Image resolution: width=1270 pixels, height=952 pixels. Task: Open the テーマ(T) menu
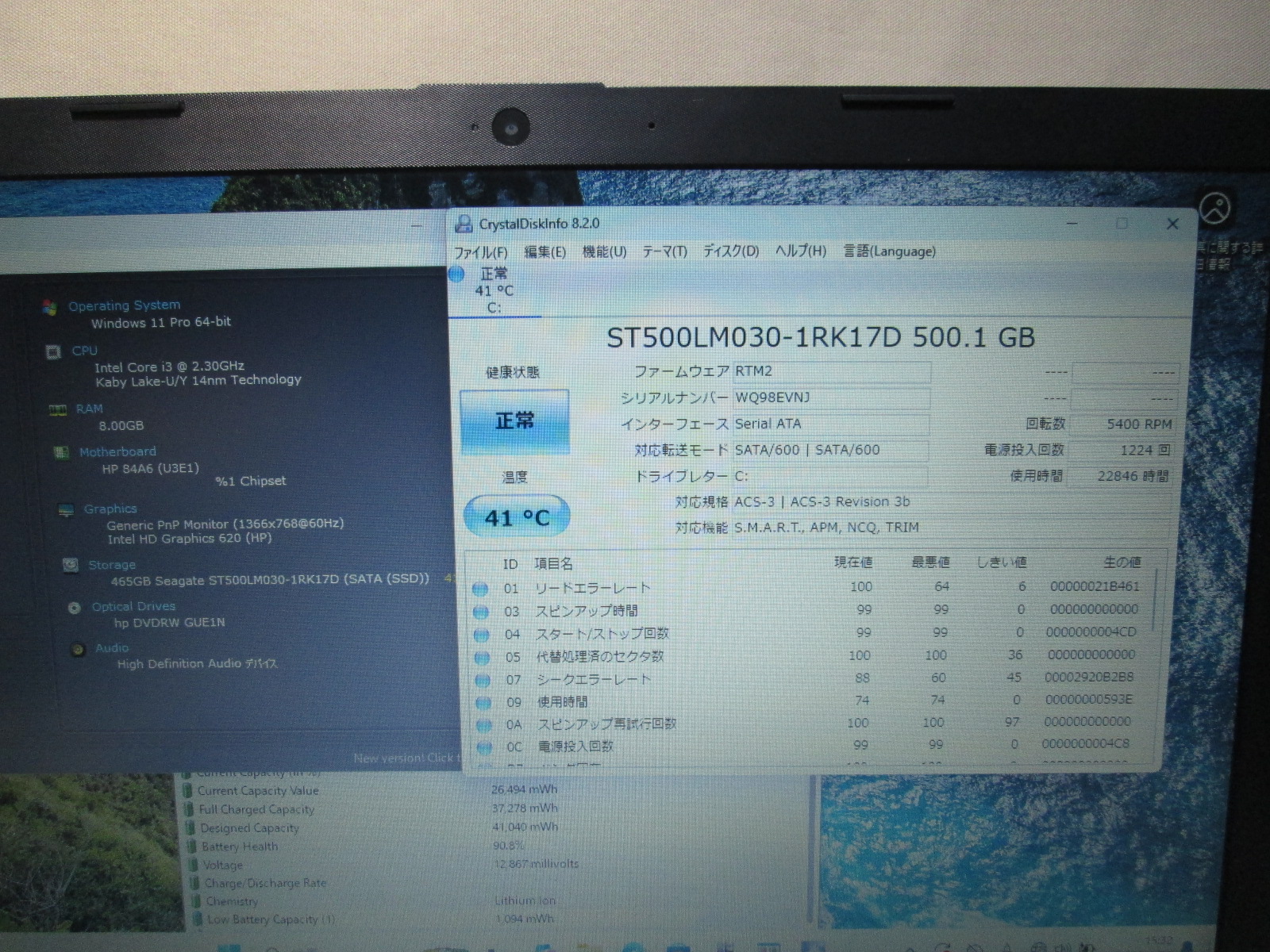coord(664,252)
